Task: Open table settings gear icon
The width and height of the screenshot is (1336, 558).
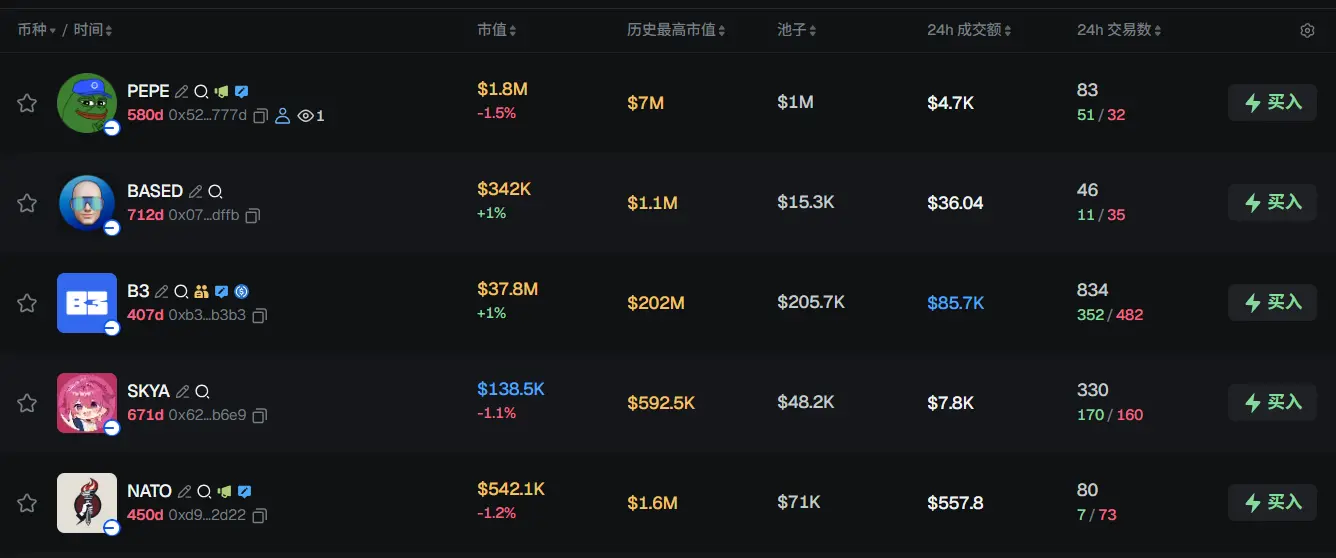Action: (x=1307, y=31)
